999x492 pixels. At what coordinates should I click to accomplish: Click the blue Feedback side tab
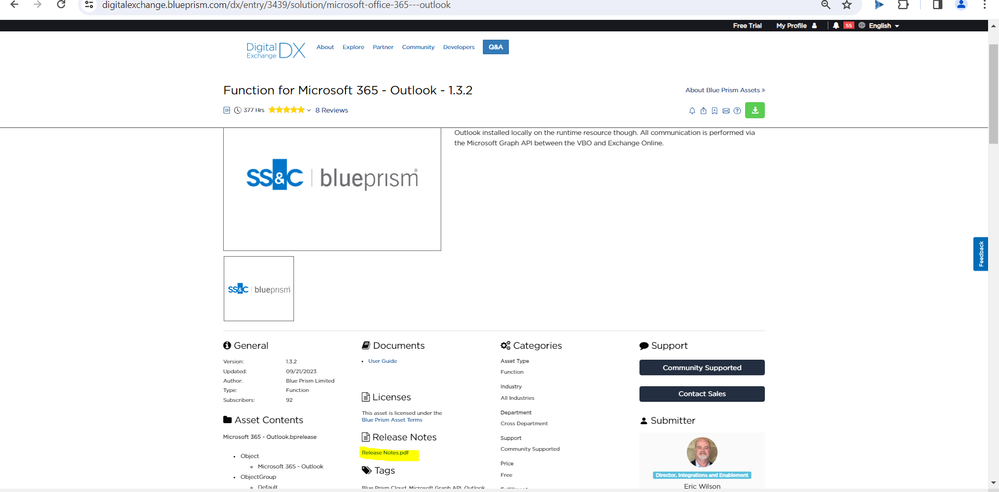pyautogui.click(x=981, y=254)
